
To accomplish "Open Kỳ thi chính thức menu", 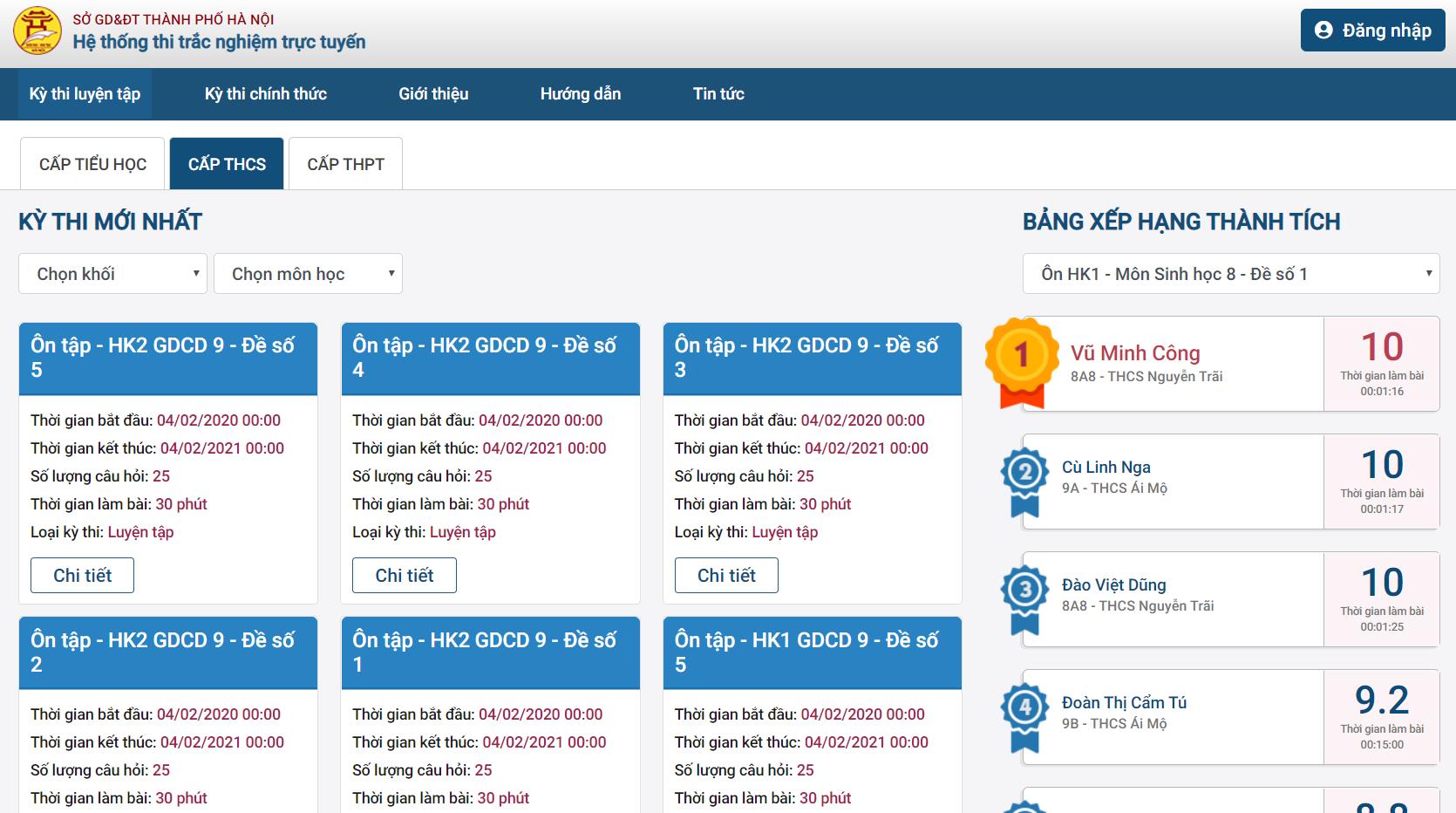I will 266,94.
